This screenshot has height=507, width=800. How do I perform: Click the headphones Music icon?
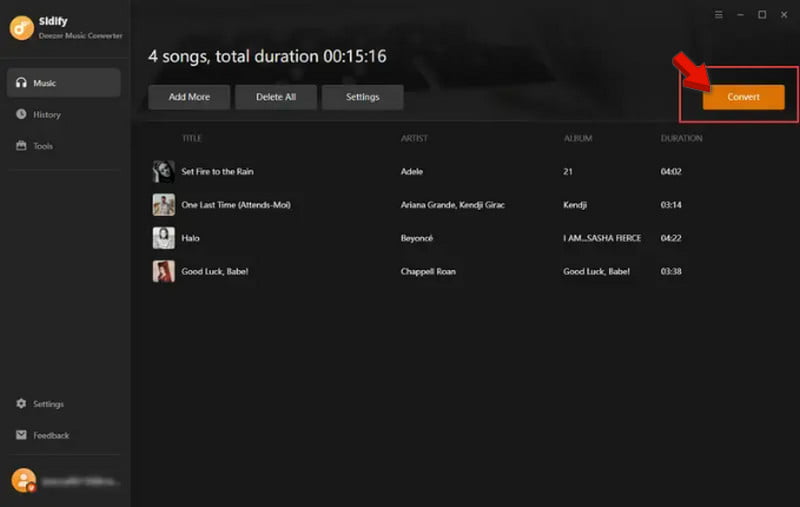21,83
